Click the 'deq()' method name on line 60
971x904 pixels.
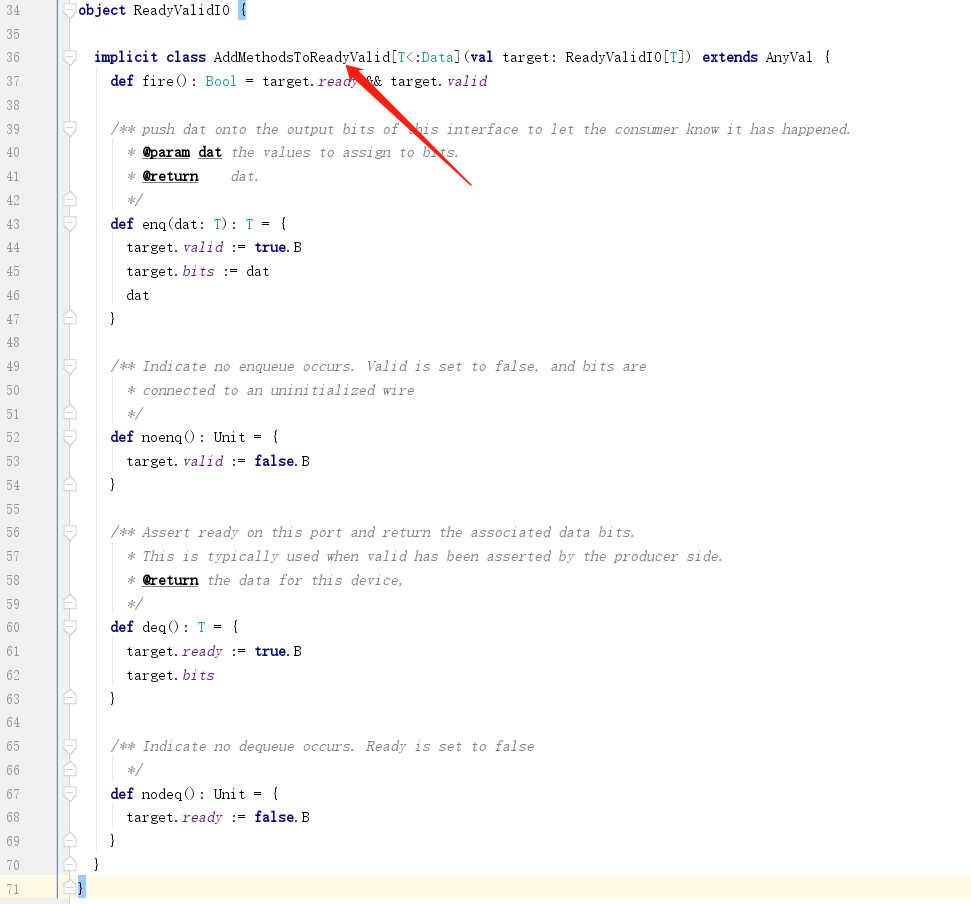coord(160,627)
